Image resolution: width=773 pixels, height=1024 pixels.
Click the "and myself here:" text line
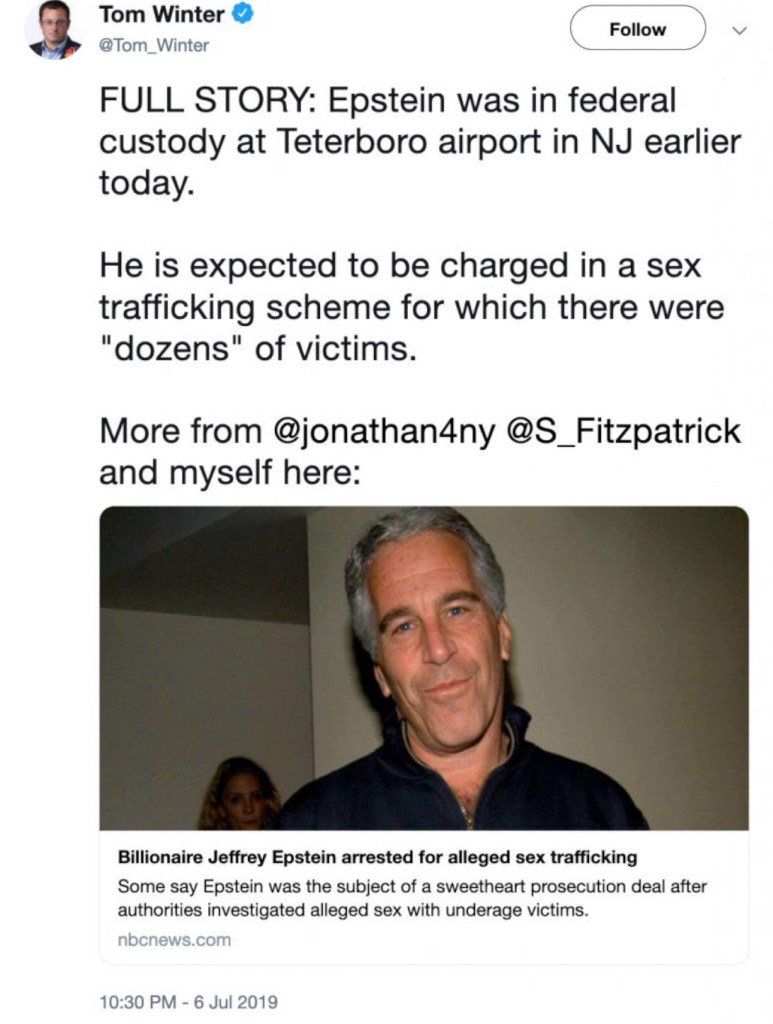coord(229,471)
